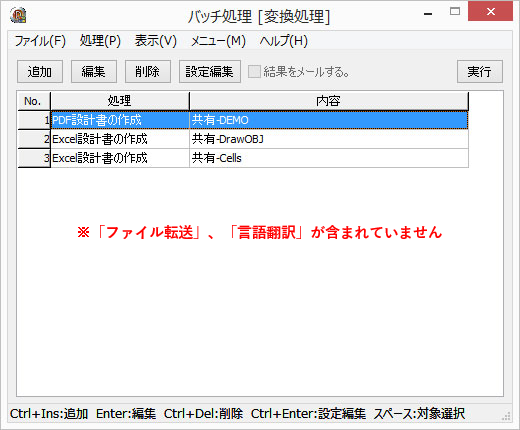Click the 設定編集 button
This screenshot has width=520, height=430.
click(210, 71)
